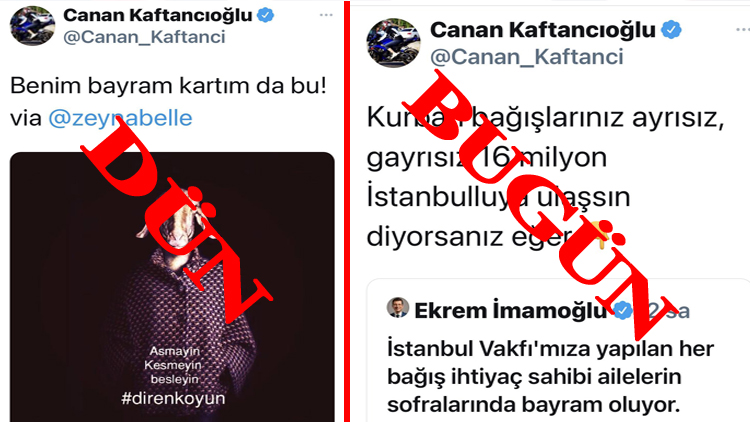Screen dimensions: 750x422
Task: Click verified badge on left Canan Kaftancıoğlu
Action: click(265, 15)
